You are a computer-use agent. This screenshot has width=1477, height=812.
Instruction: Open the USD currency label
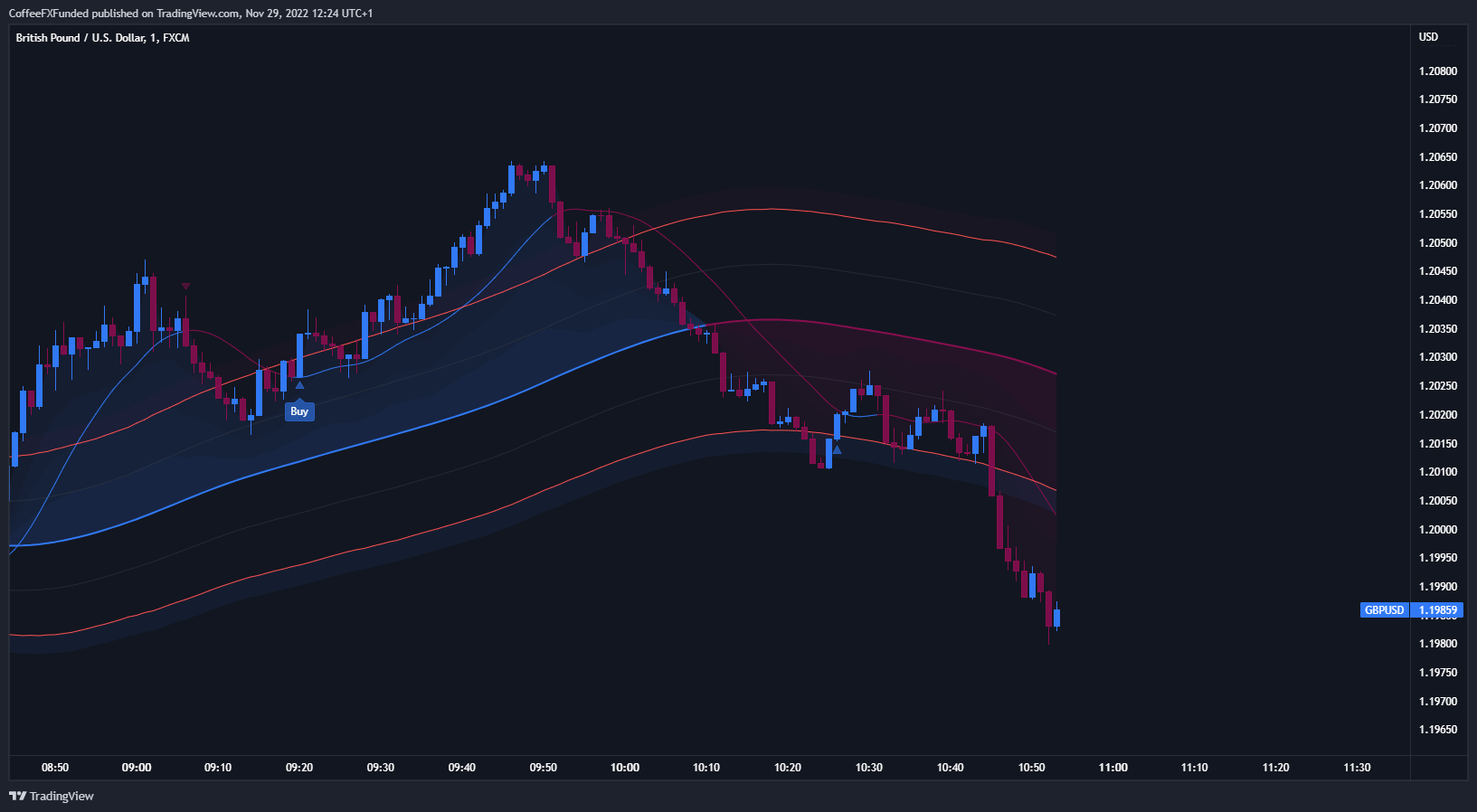(1428, 37)
